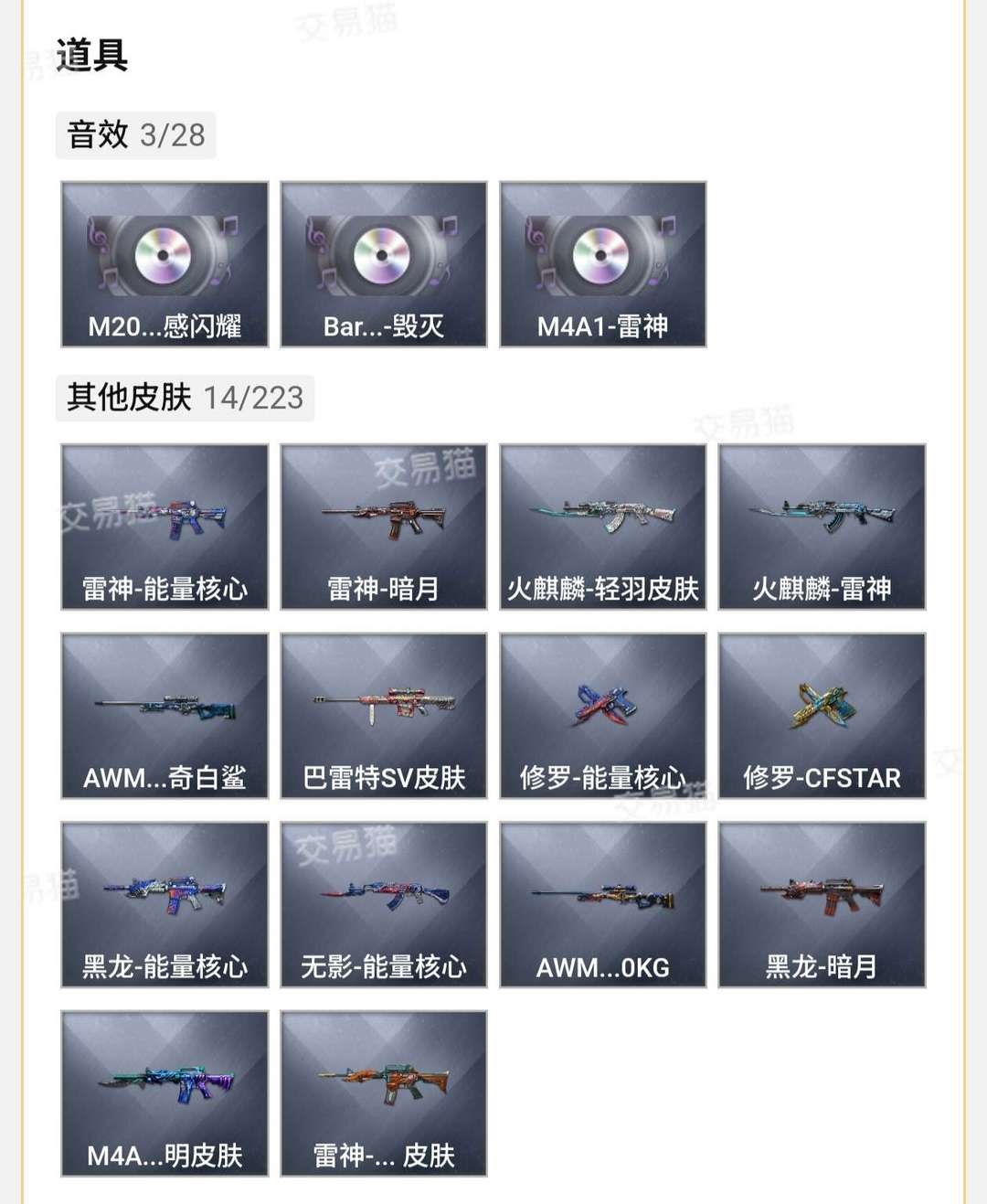Open the M4A1-雷神 sound effect item

pos(603,264)
